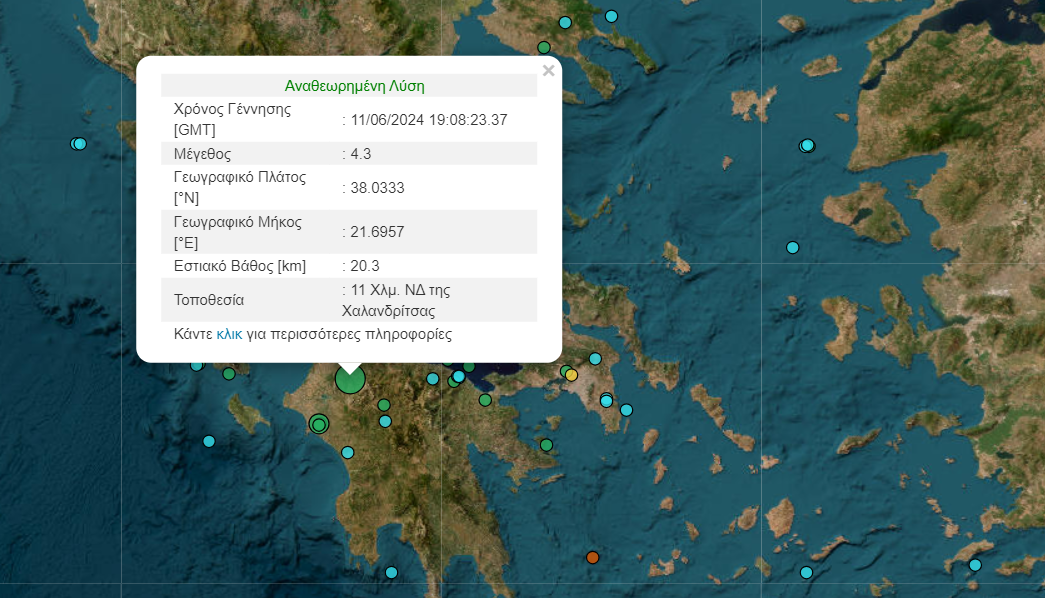Click the cyan marker in open sea west of Lesbos island
1045x598 pixels.
pyautogui.click(x=792, y=248)
